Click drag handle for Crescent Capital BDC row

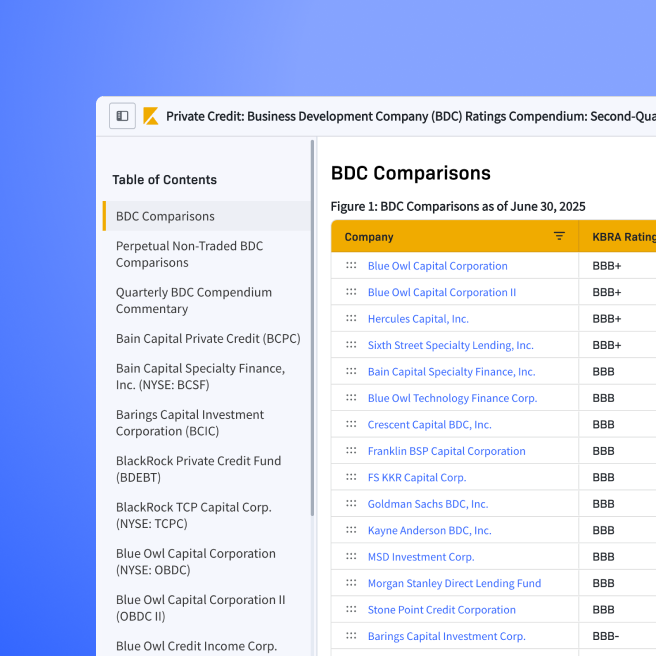pyautogui.click(x=351, y=424)
